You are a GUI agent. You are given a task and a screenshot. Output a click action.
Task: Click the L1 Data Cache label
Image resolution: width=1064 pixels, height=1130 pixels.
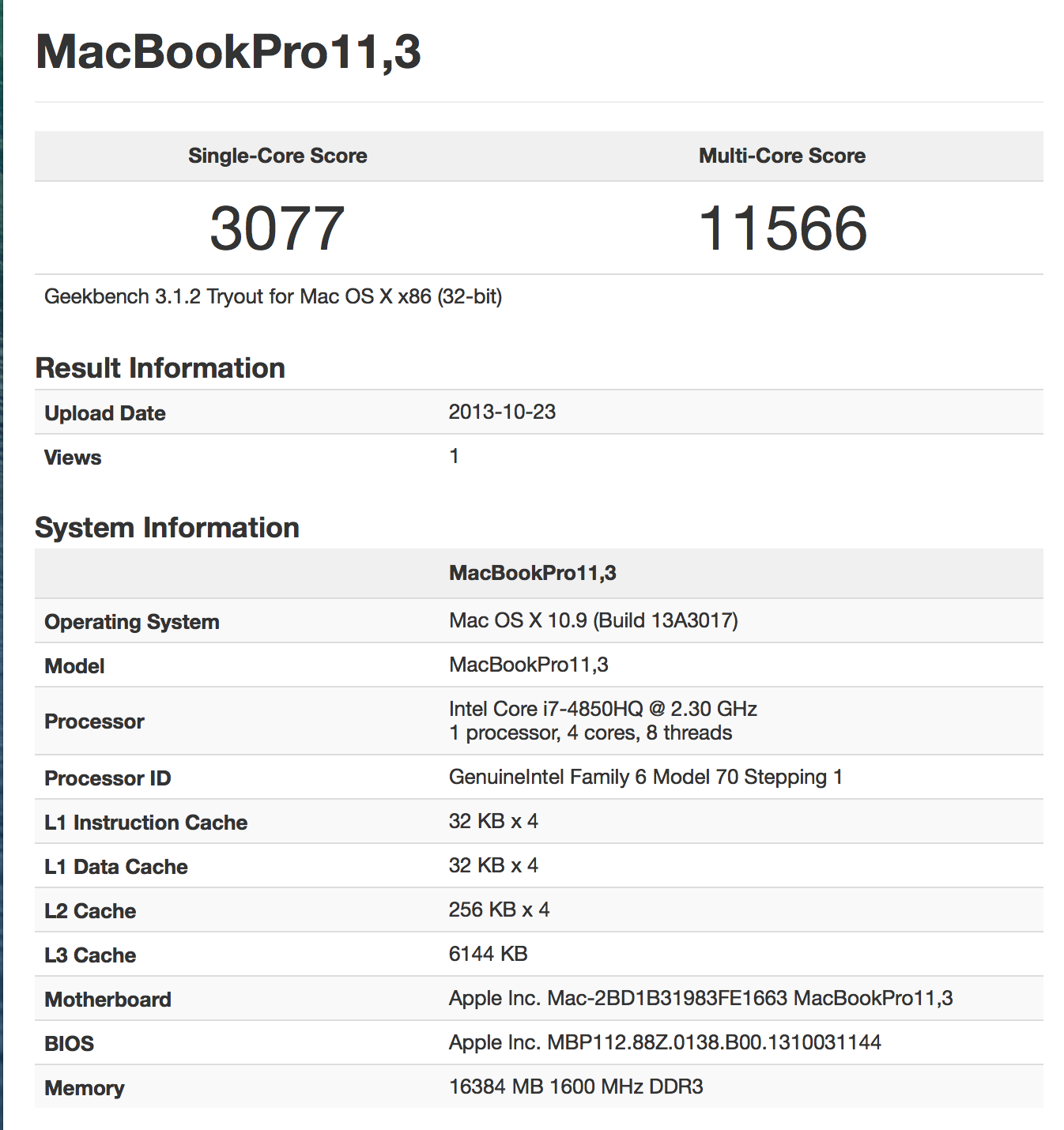point(116,867)
